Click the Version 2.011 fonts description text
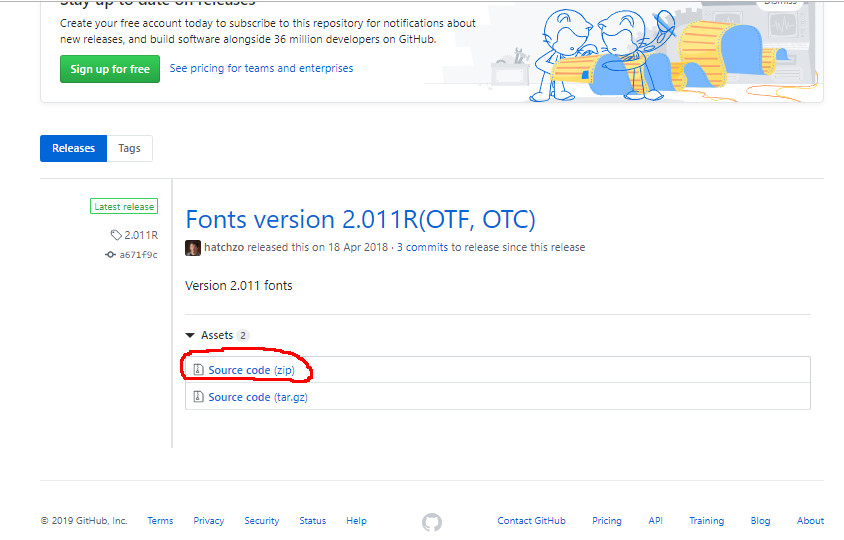 238,285
